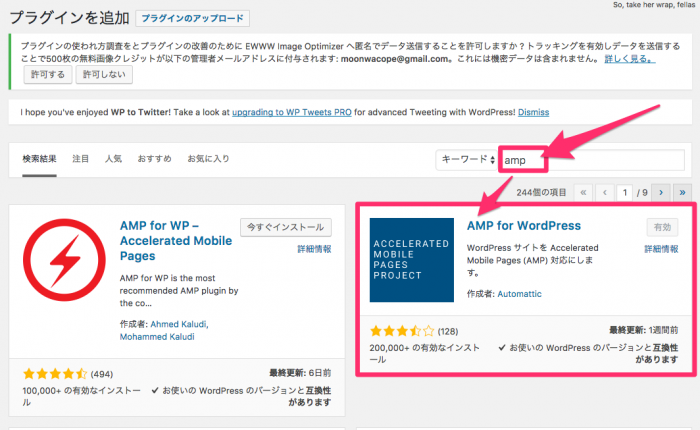Image resolution: width=700 pixels, height=430 pixels.
Task: Open 詳細情報 details for AMP for WordPress
Action: coord(661,249)
